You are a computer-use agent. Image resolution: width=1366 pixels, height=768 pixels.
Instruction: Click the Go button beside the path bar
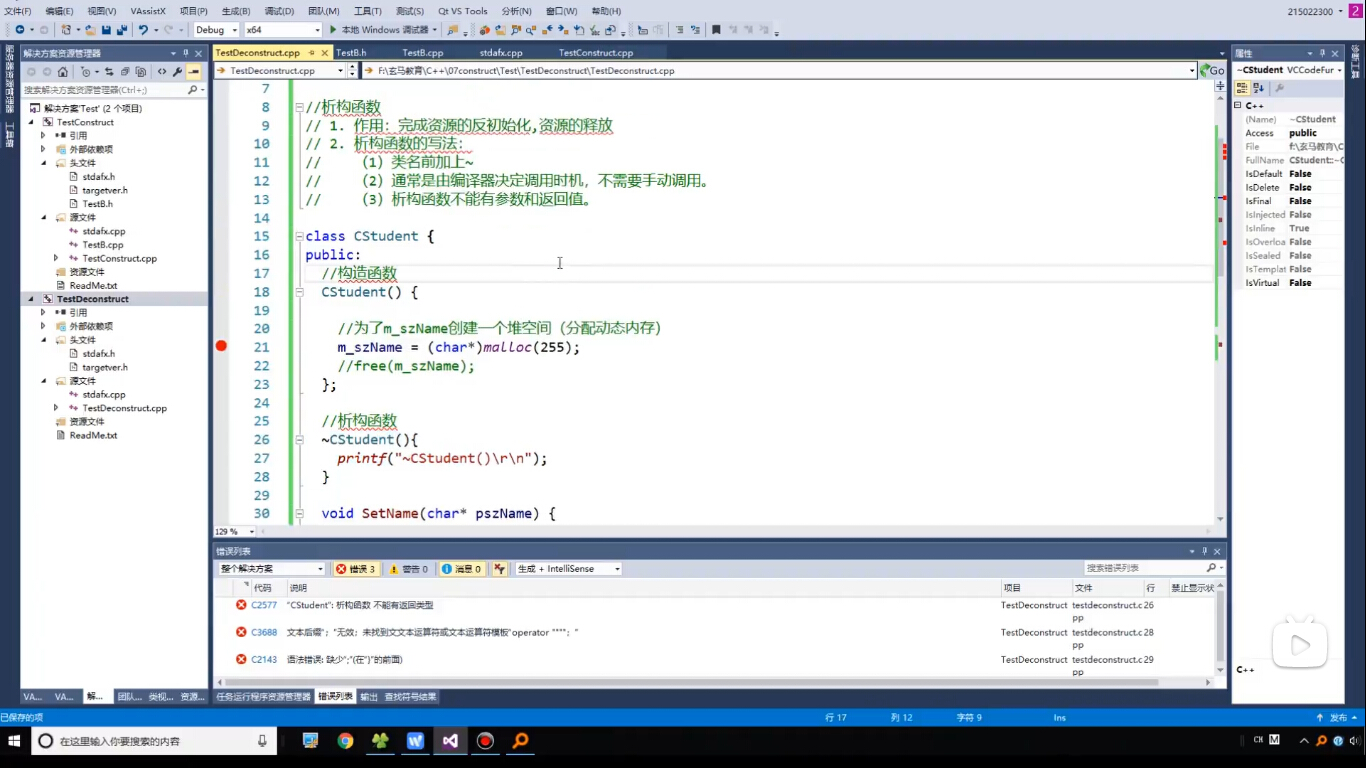1214,71
